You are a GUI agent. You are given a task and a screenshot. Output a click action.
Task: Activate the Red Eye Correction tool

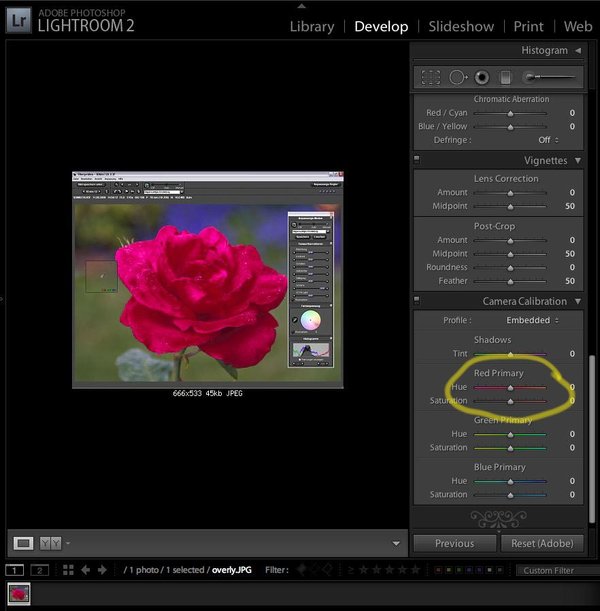tap(482, 77)
